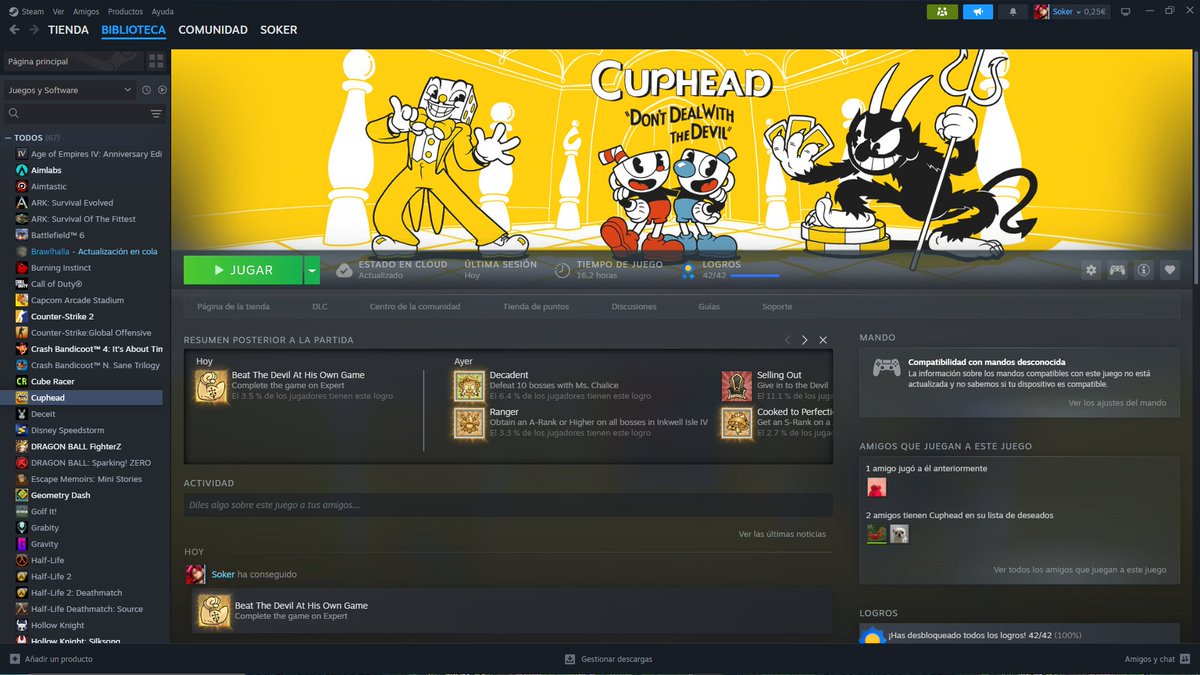The width and height of the screenshot is (1200, 675).
Task: Open the Soporte link
Action: (x=777, y=307)
